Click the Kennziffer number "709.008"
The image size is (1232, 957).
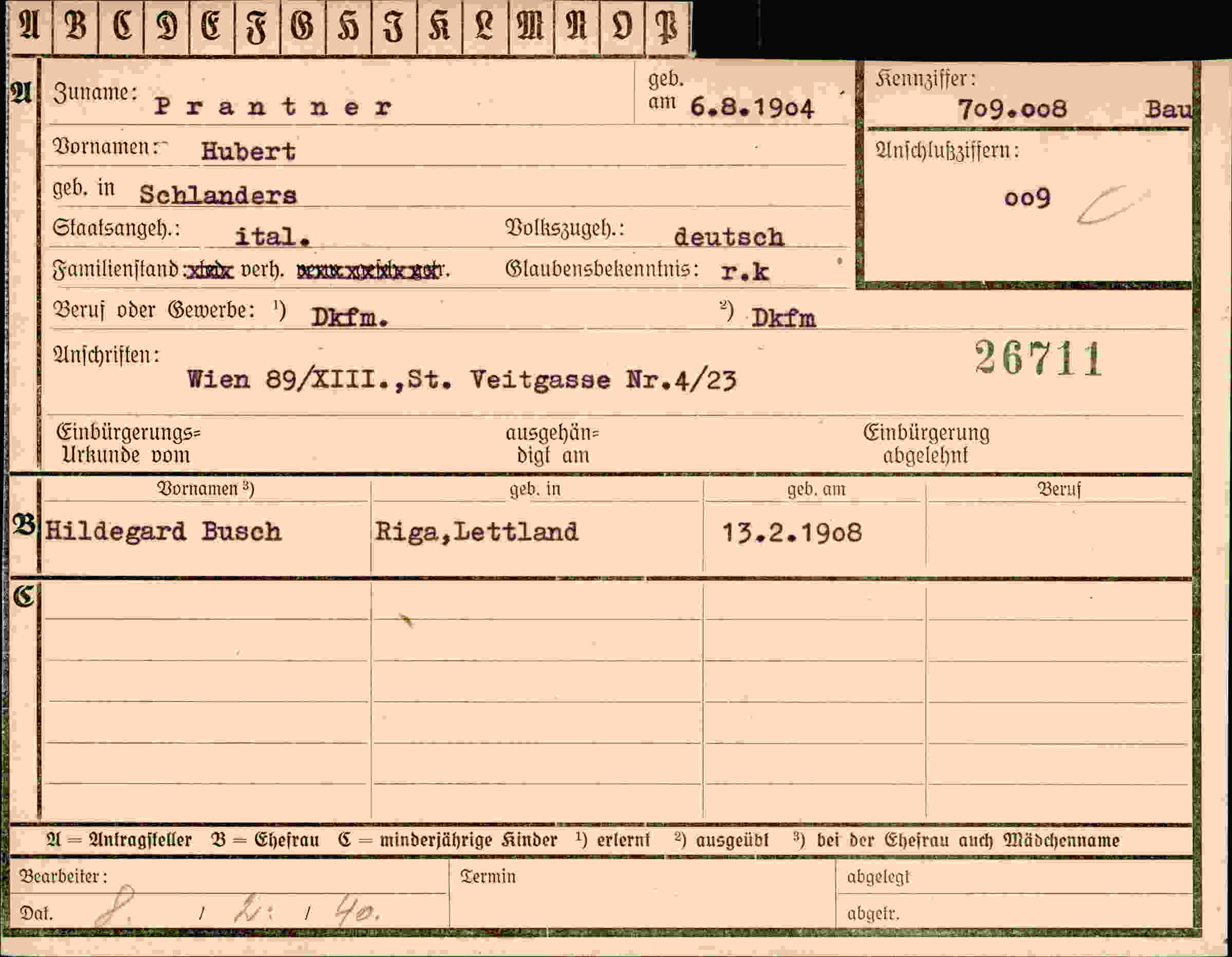click(1012, 108)
